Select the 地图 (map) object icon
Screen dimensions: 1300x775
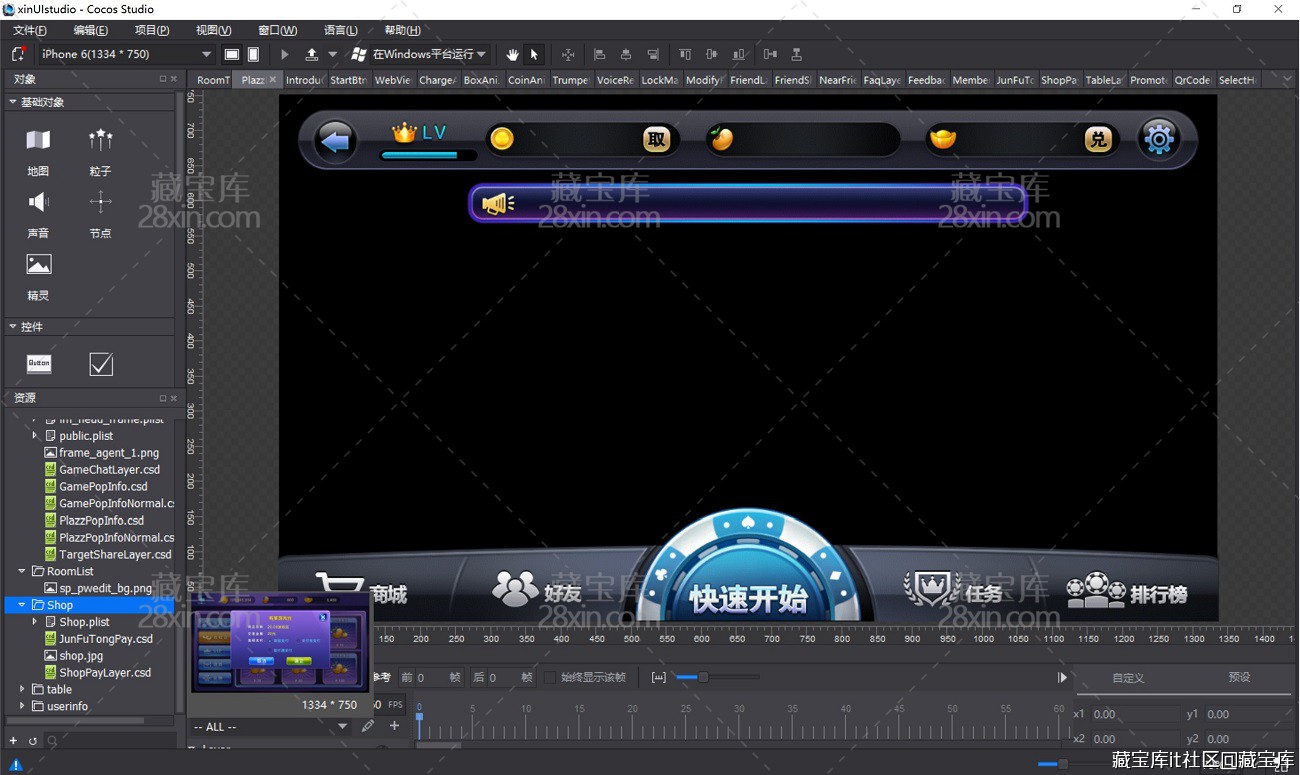pyautogui.click(x=38, y=141)
